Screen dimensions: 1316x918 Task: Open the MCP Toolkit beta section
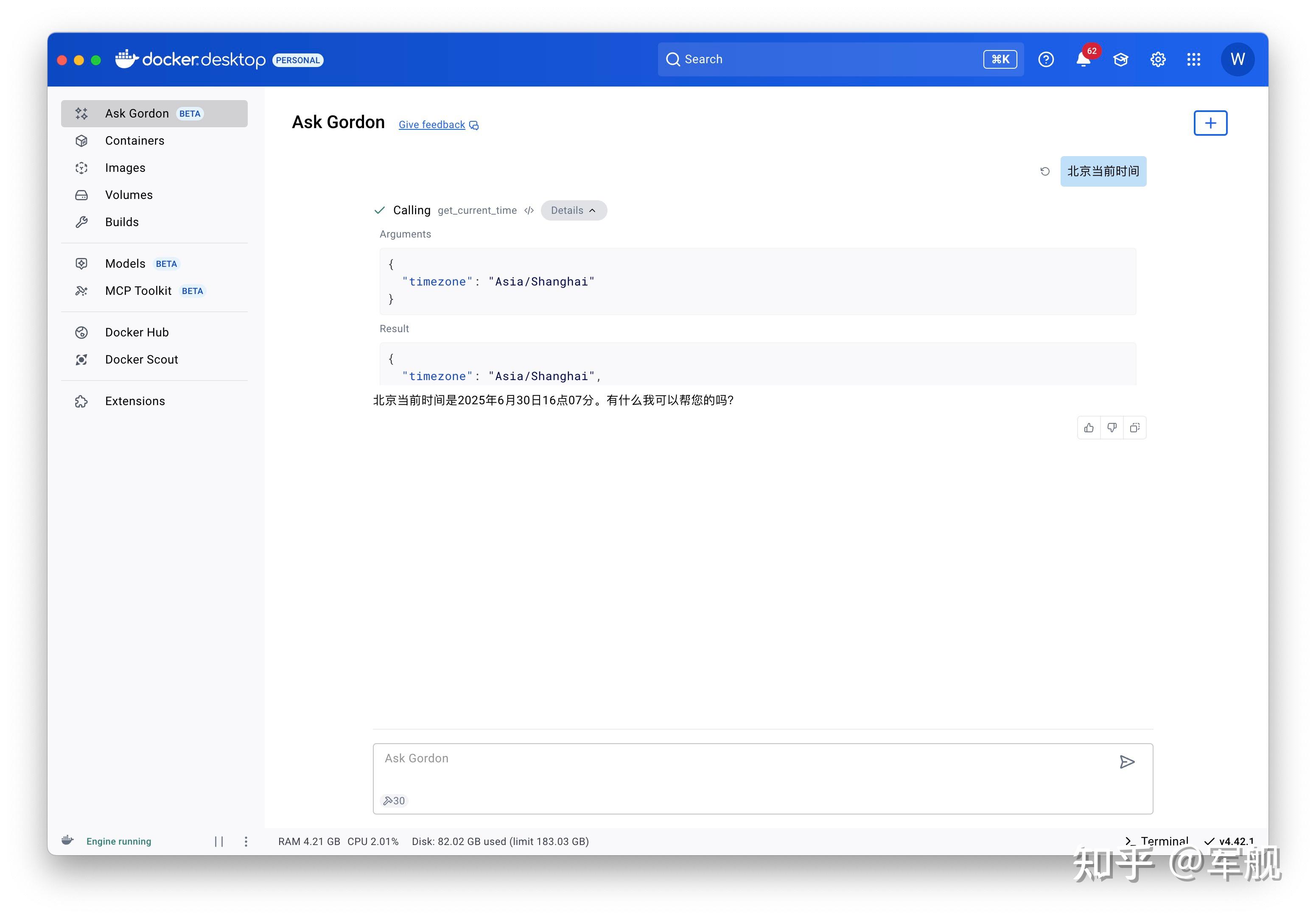139,291
